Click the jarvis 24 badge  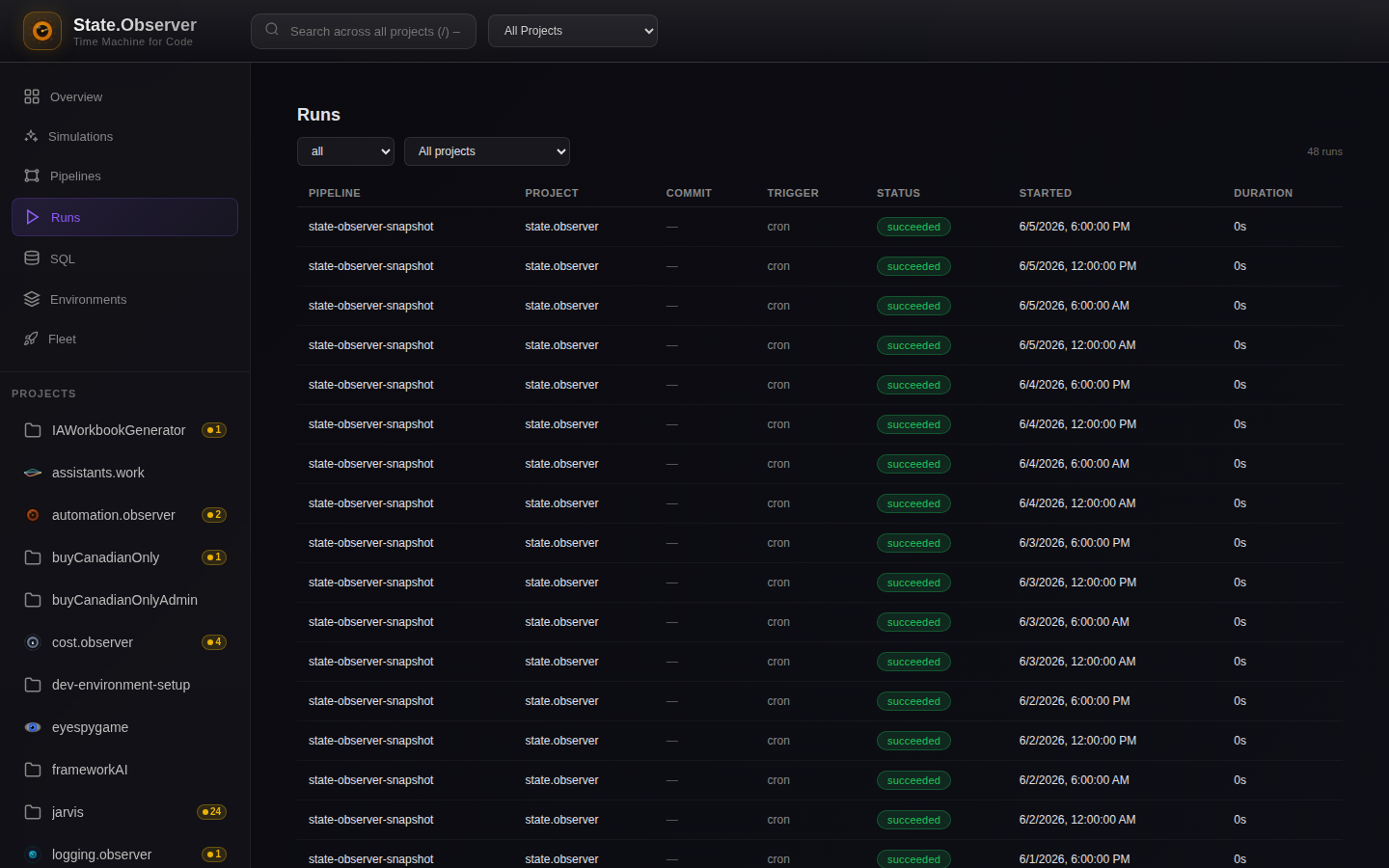[x=212, y=812]
